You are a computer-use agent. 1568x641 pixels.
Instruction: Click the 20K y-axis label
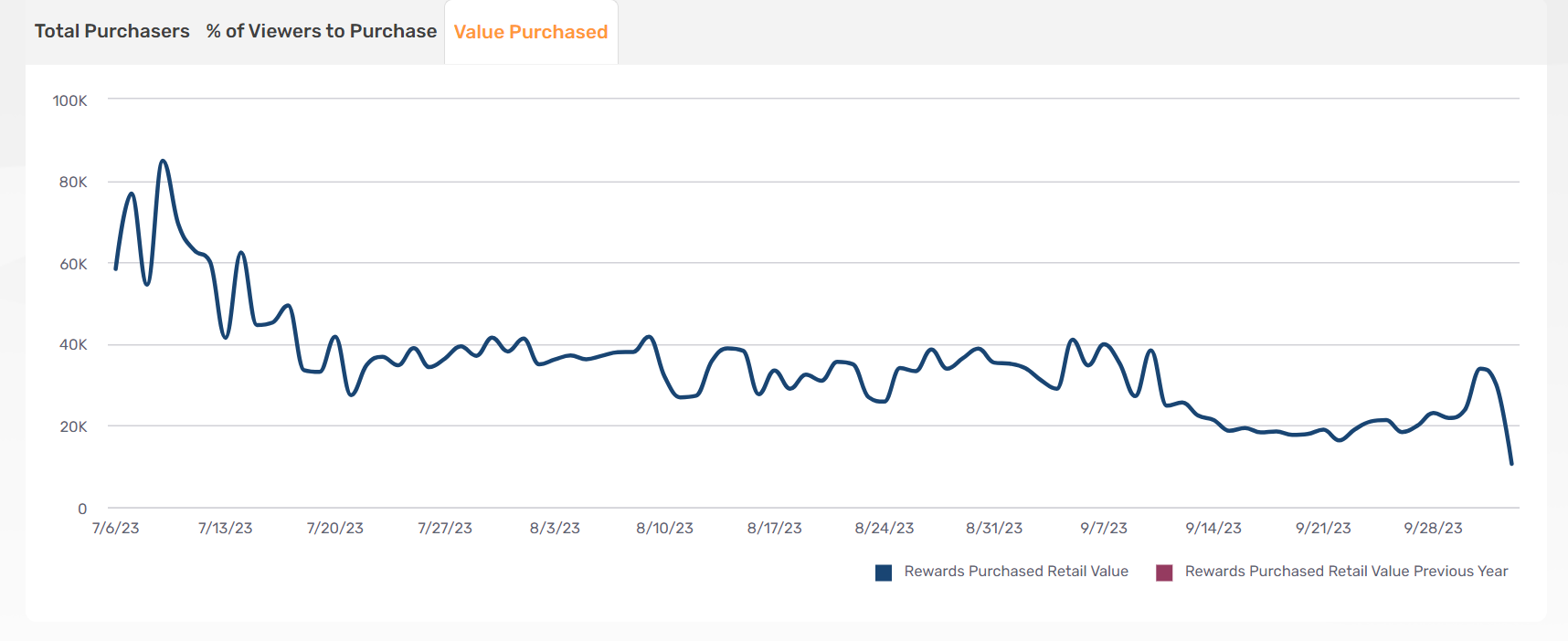point(73,426)
